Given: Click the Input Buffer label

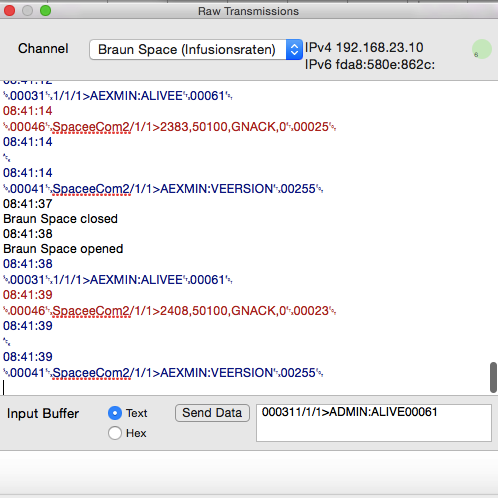Looking at the screenshot, I should coord(43,414).
